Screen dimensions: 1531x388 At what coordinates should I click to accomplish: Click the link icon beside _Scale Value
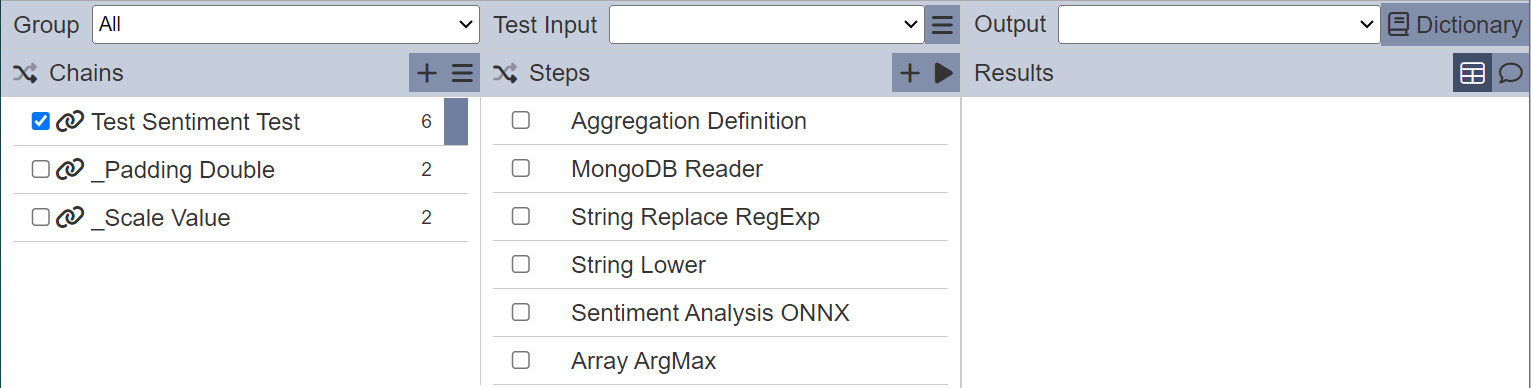(69, 218)
